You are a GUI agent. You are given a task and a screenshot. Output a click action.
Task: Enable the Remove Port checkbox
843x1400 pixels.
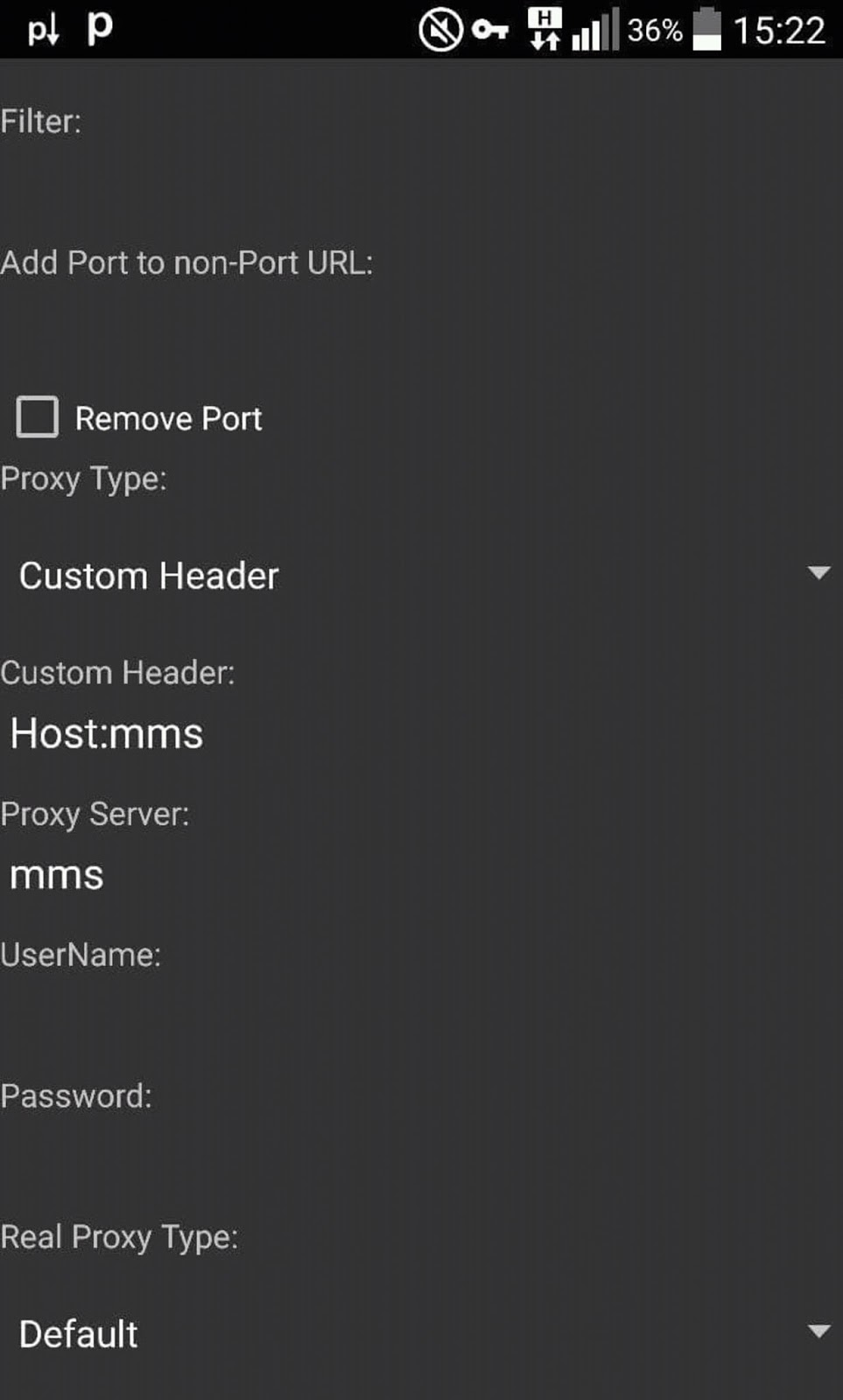click(x=38, y=417)
